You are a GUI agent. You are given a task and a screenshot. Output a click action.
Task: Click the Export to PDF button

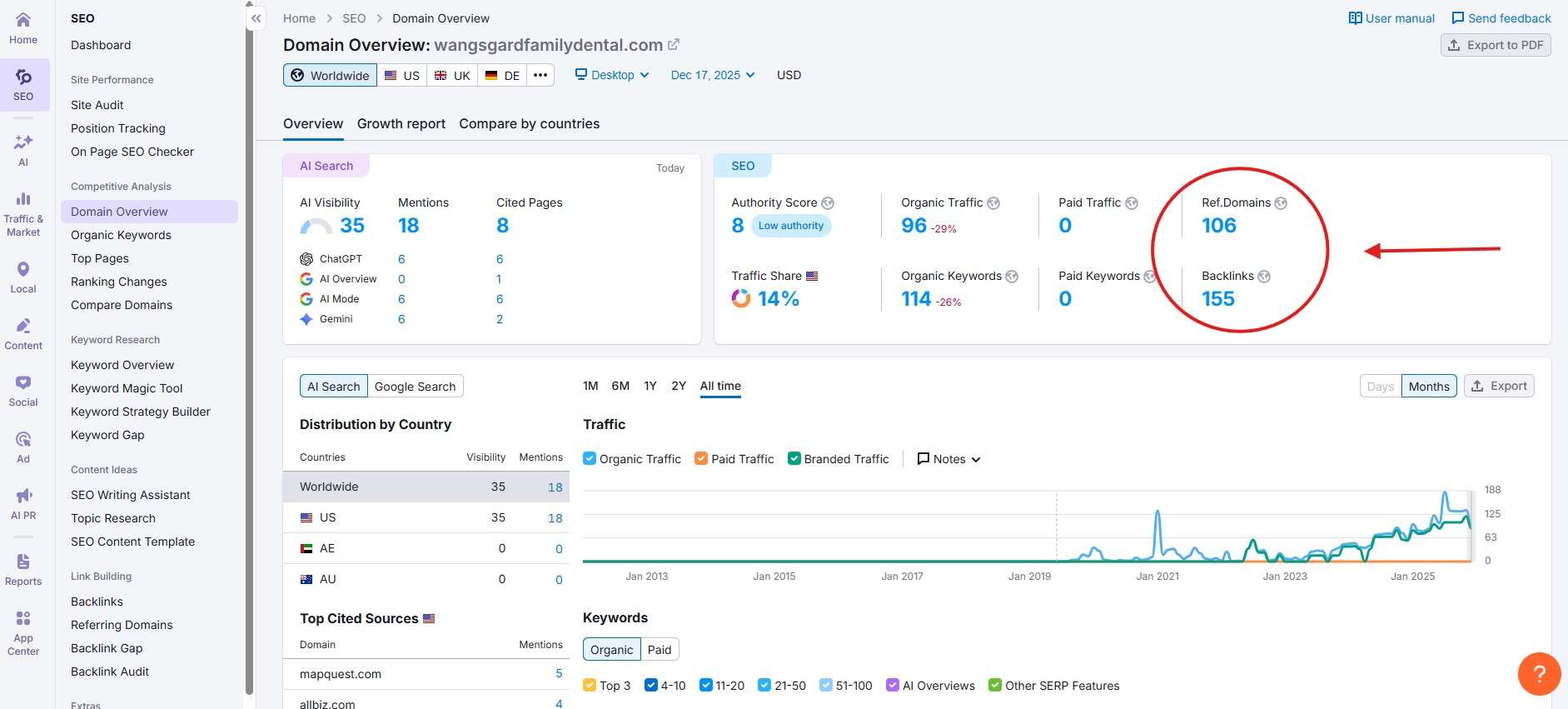point(1496,45)
